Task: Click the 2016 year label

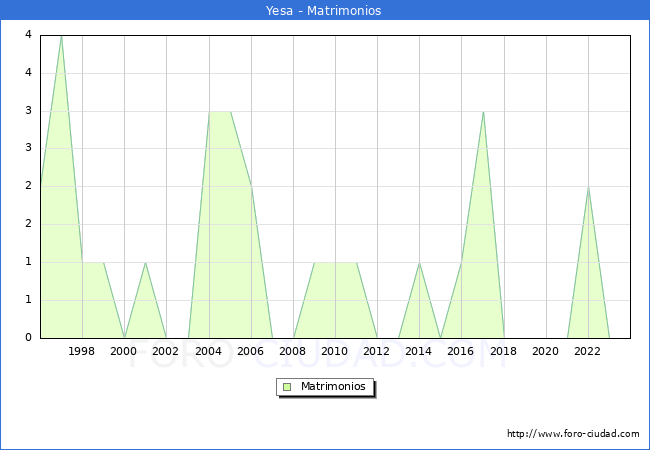Action: [461, 351]
